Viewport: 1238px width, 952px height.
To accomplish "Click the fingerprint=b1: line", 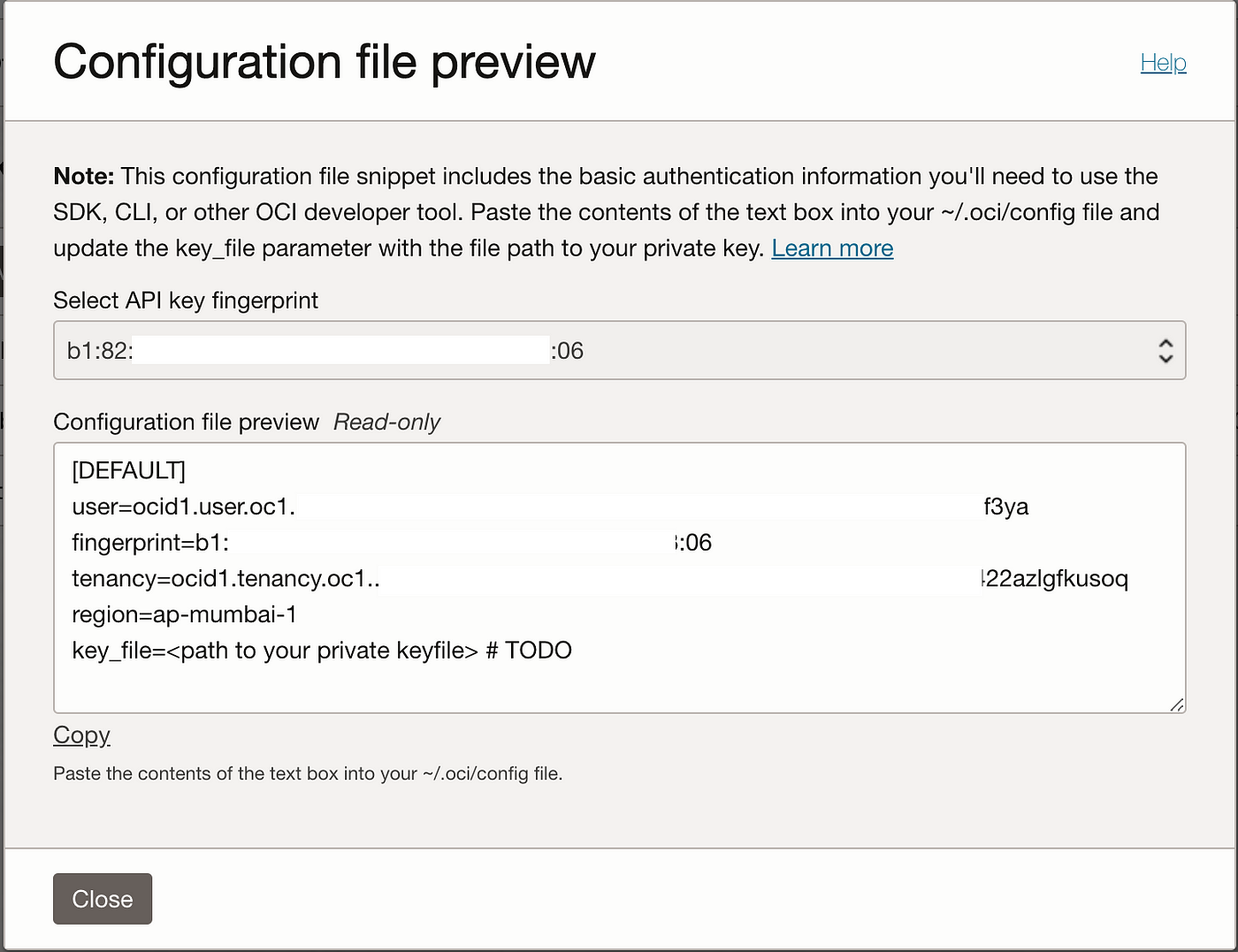I will pyautogui.click(x=392, y=543).
